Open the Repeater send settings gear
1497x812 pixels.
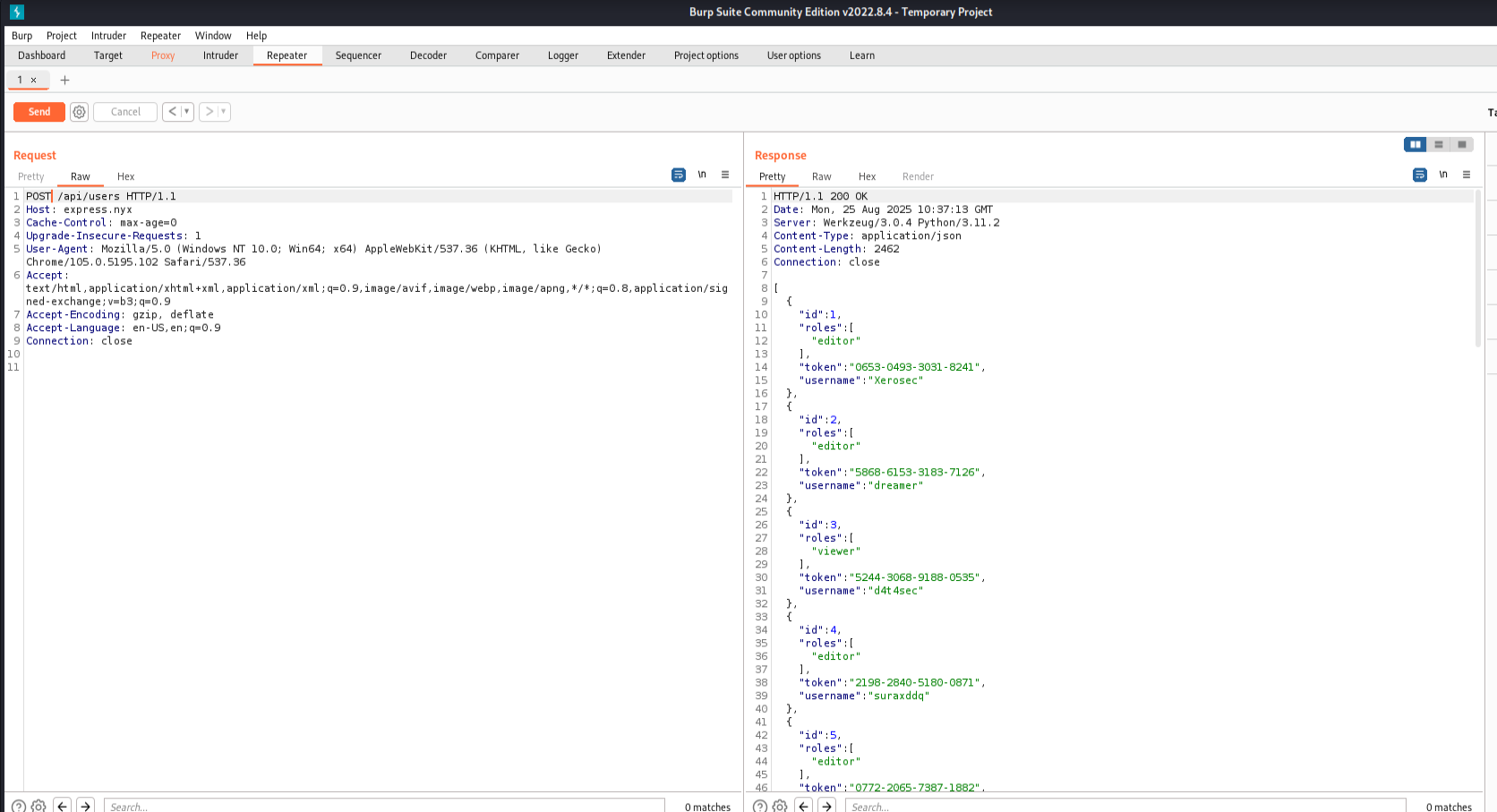[x=79, y=112]
